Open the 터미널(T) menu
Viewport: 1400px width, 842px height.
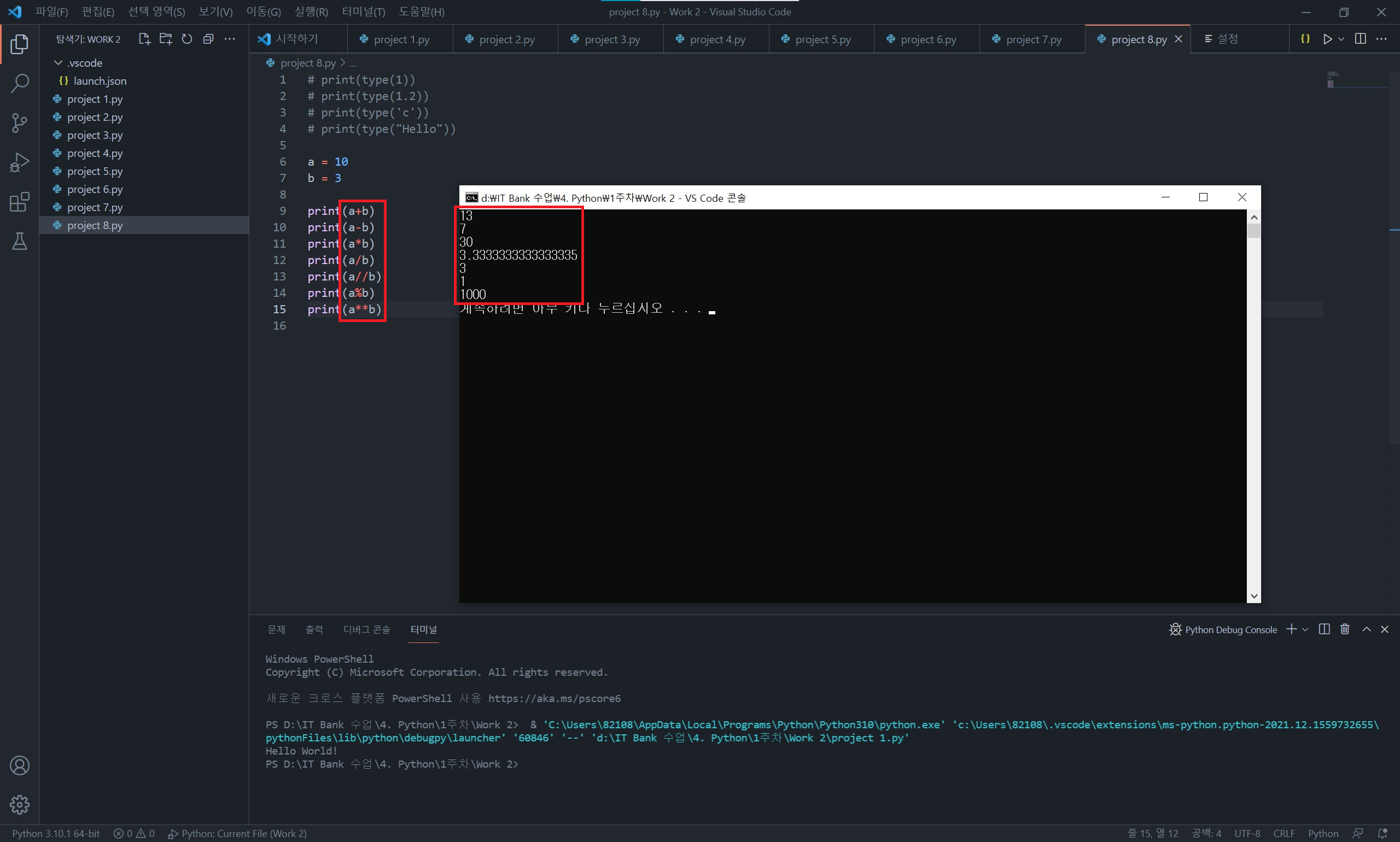(363, 12)
